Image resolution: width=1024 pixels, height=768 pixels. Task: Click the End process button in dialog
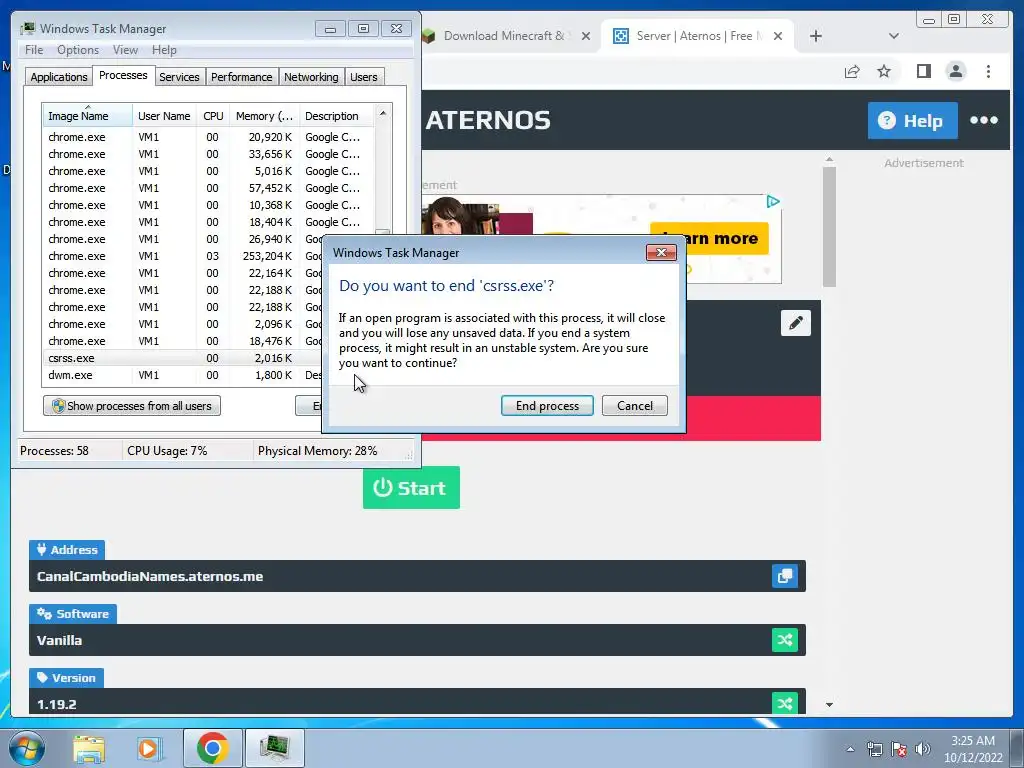[547, 406]
